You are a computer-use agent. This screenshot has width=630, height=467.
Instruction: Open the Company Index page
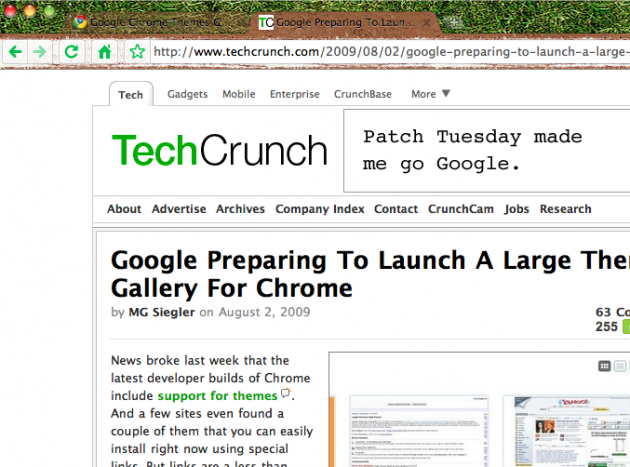click(320, 209)
